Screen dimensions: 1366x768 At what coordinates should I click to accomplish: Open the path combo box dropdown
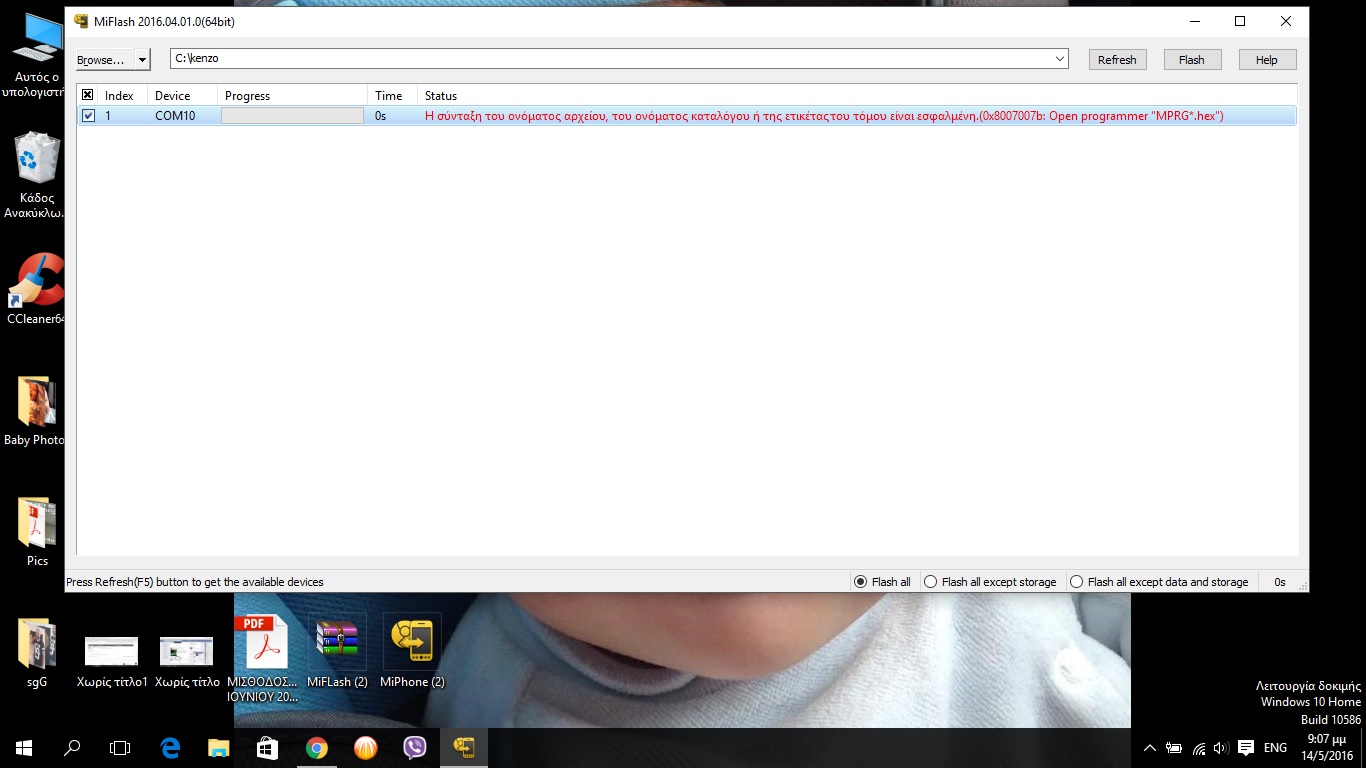click(1060, 59)
